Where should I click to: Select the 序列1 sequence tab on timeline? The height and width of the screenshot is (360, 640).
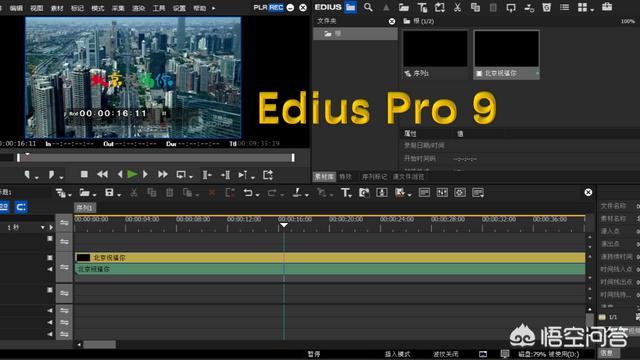(x=85, y=208)
